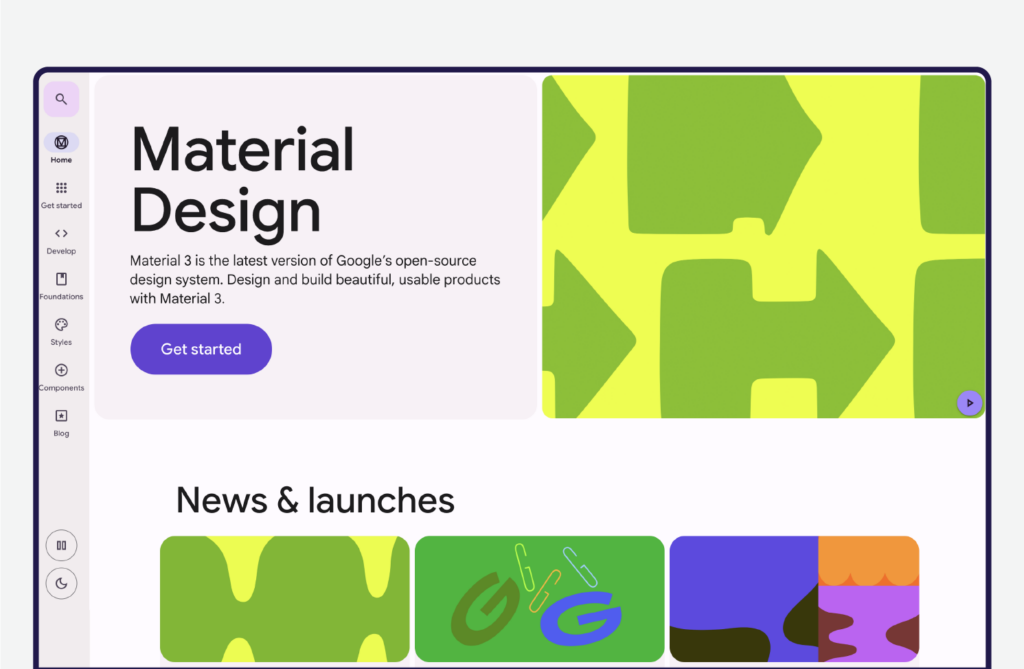Select the Material 'M' Home icon
Image resolution: width=1024 pixels, height=669 pixels.
click(x=61, y=143)
